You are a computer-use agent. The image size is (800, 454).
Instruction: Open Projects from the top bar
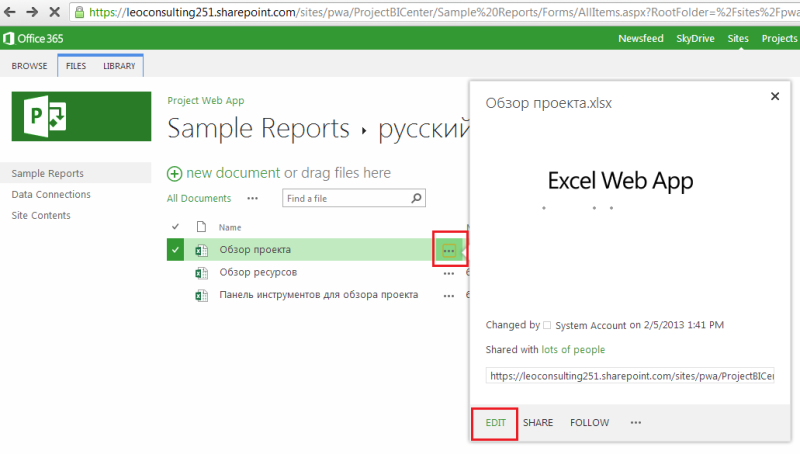click(x=779, y=38)
